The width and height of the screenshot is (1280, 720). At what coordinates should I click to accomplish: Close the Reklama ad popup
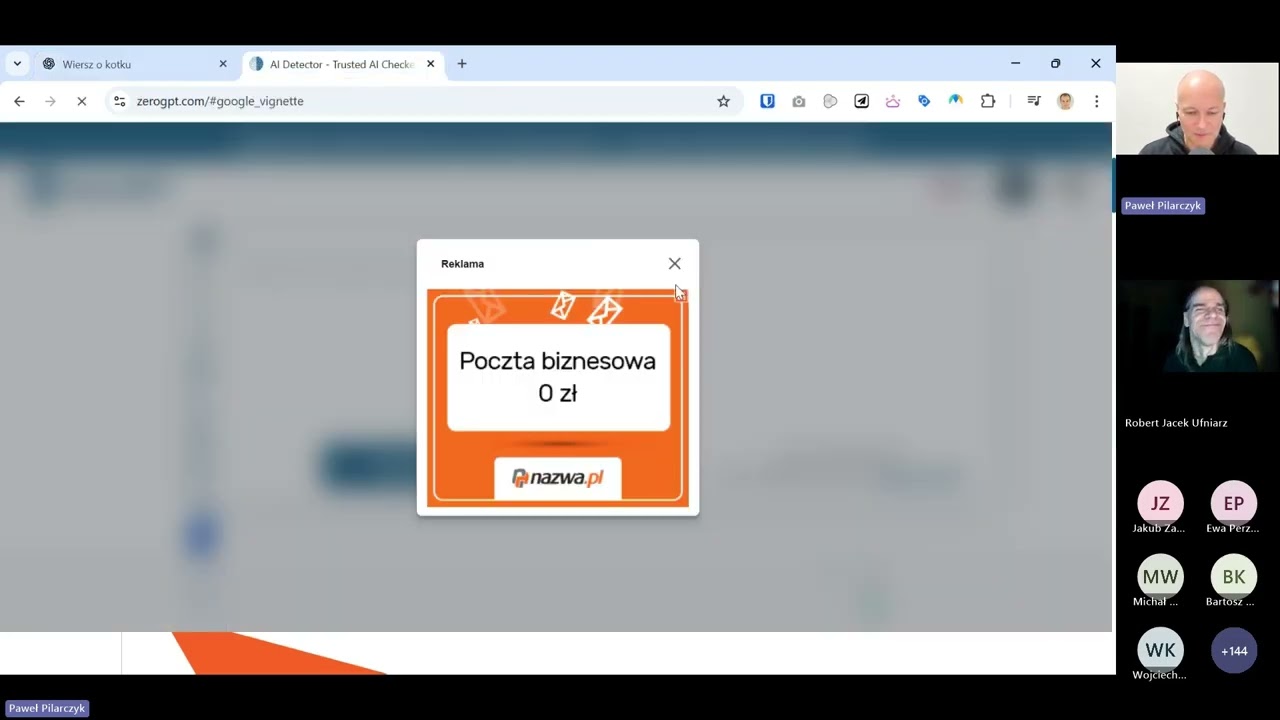674,264
